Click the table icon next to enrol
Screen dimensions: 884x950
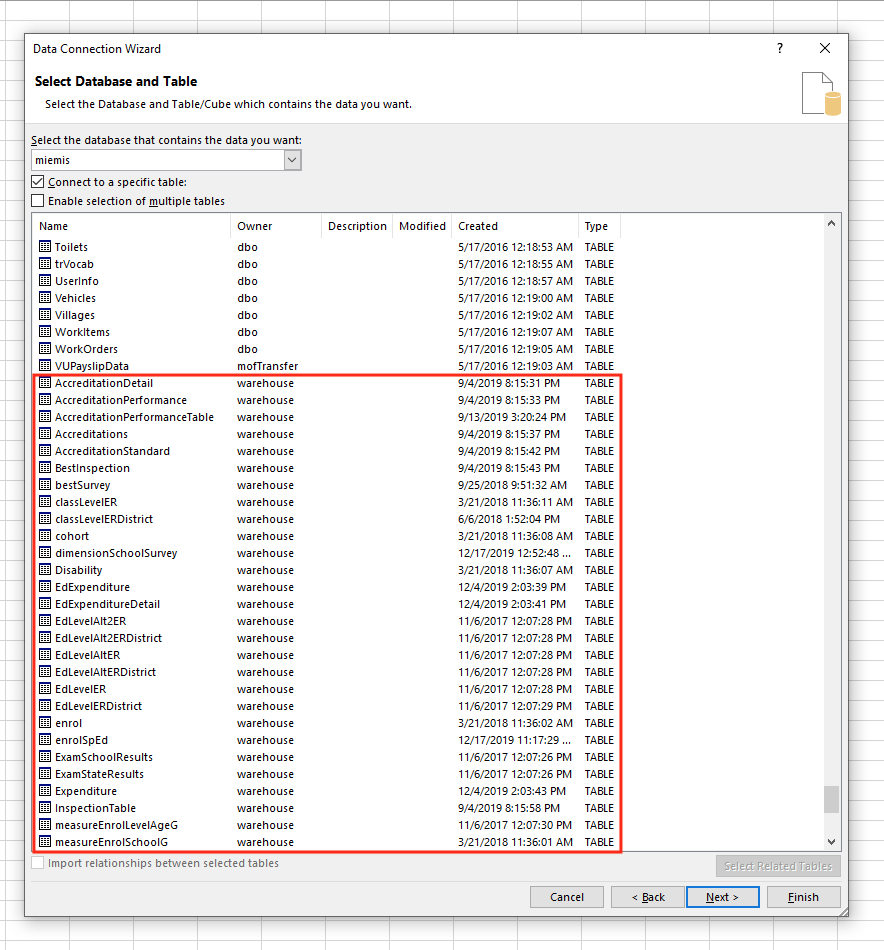click(45, 723)
